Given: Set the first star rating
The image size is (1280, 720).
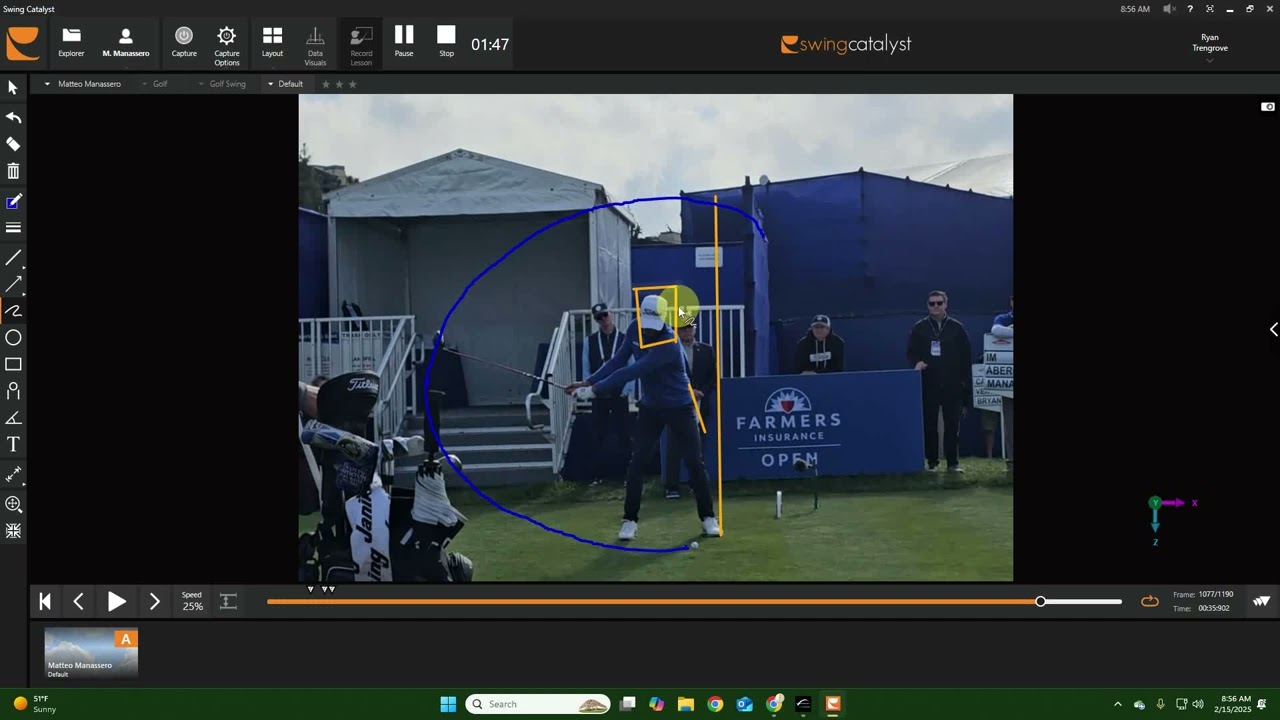Looking at the screenshot, I should (325, 84).
